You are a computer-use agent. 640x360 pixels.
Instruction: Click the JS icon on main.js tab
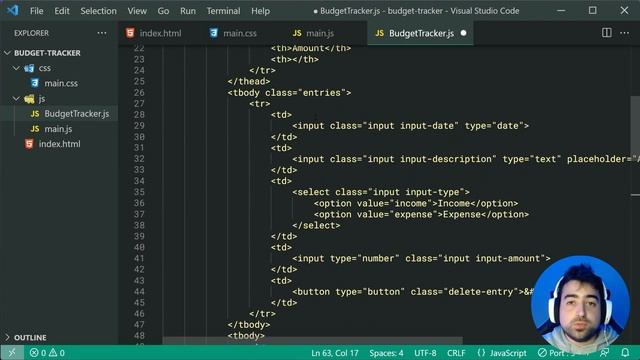297,33
